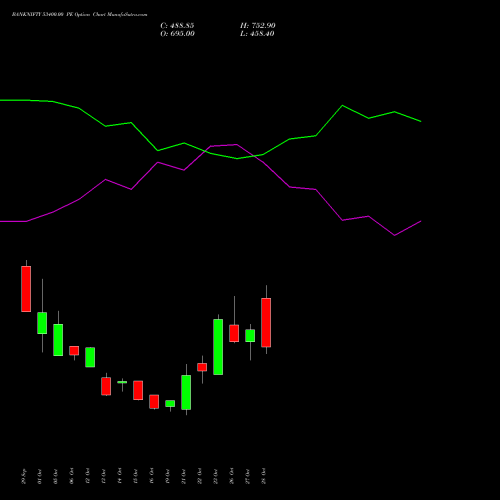500x500 pixels.
Task: Select the open value O: 695.00
Action: (177, 34)
